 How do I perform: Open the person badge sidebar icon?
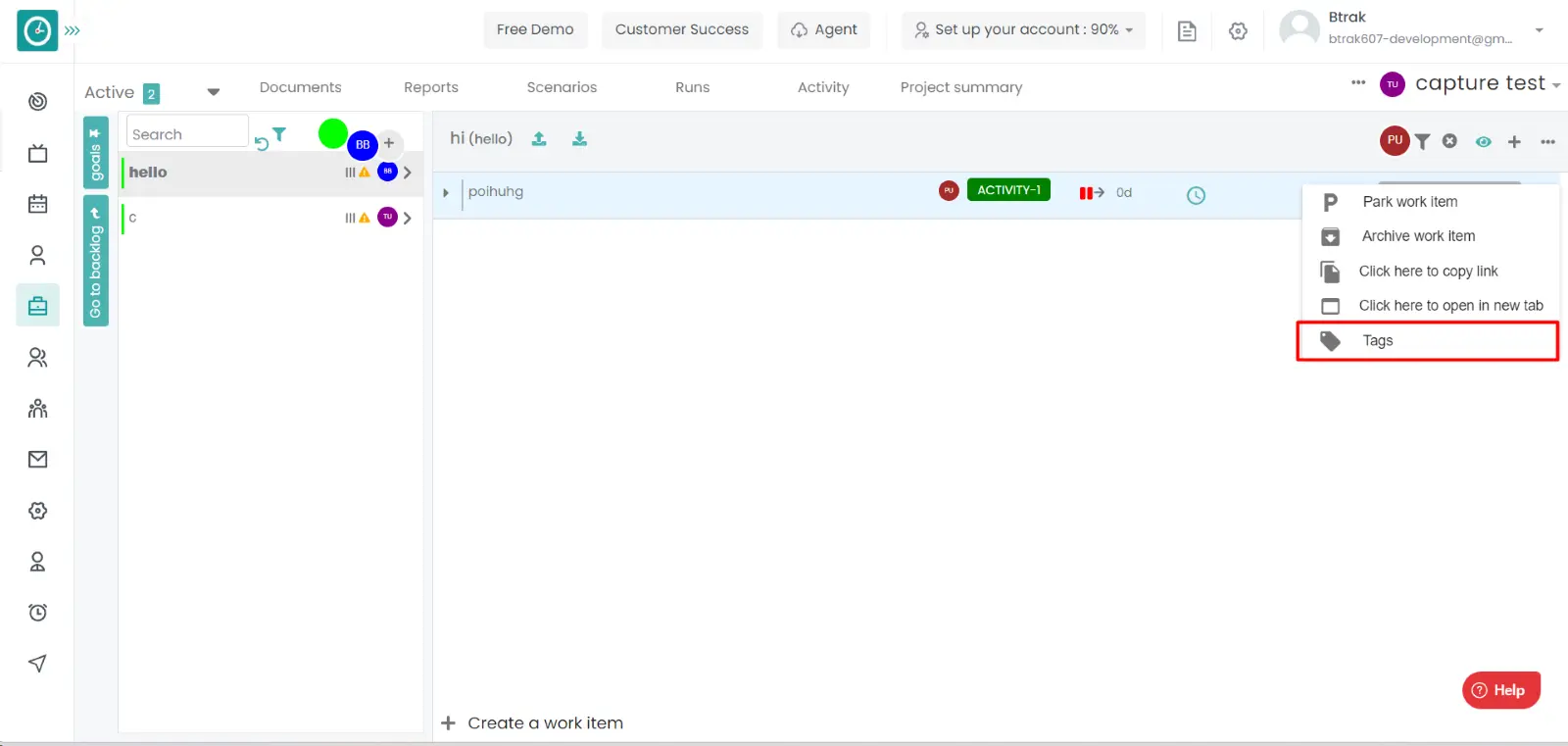(37, 562)
